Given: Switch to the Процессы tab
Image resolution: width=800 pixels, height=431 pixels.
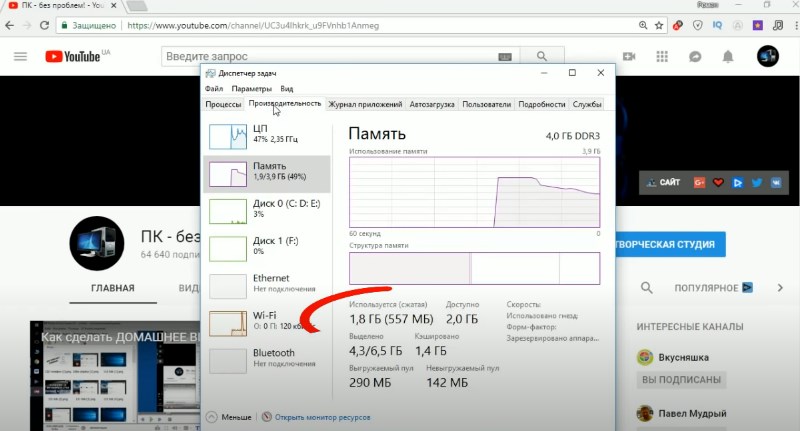Looking at the screenshot, I should pos(223,104).
